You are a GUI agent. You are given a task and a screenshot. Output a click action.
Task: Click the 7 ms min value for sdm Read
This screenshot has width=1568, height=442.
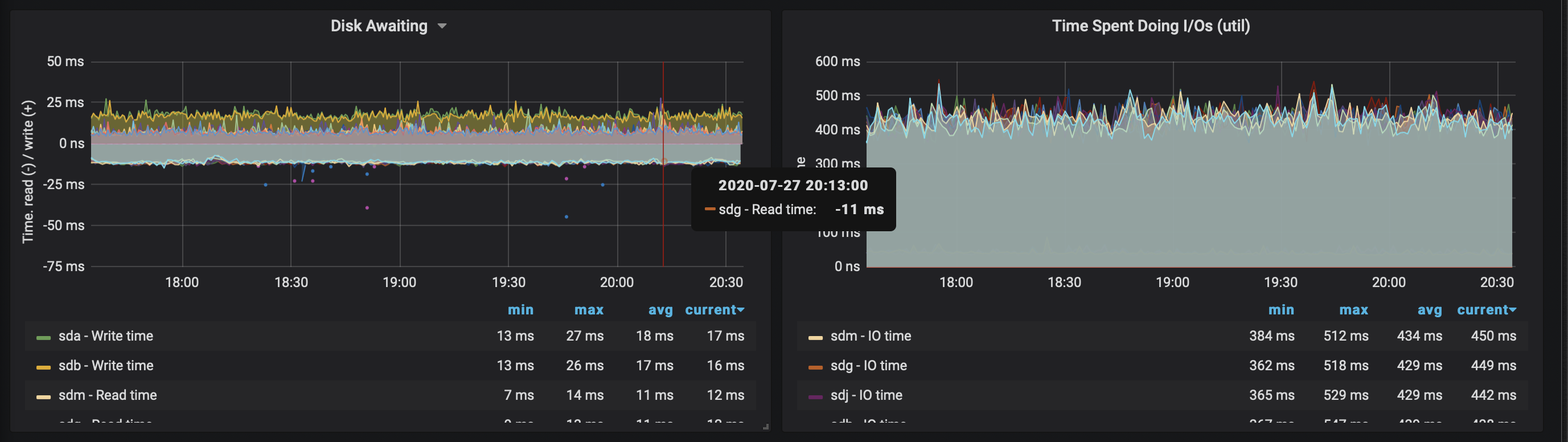pos(519,395)
